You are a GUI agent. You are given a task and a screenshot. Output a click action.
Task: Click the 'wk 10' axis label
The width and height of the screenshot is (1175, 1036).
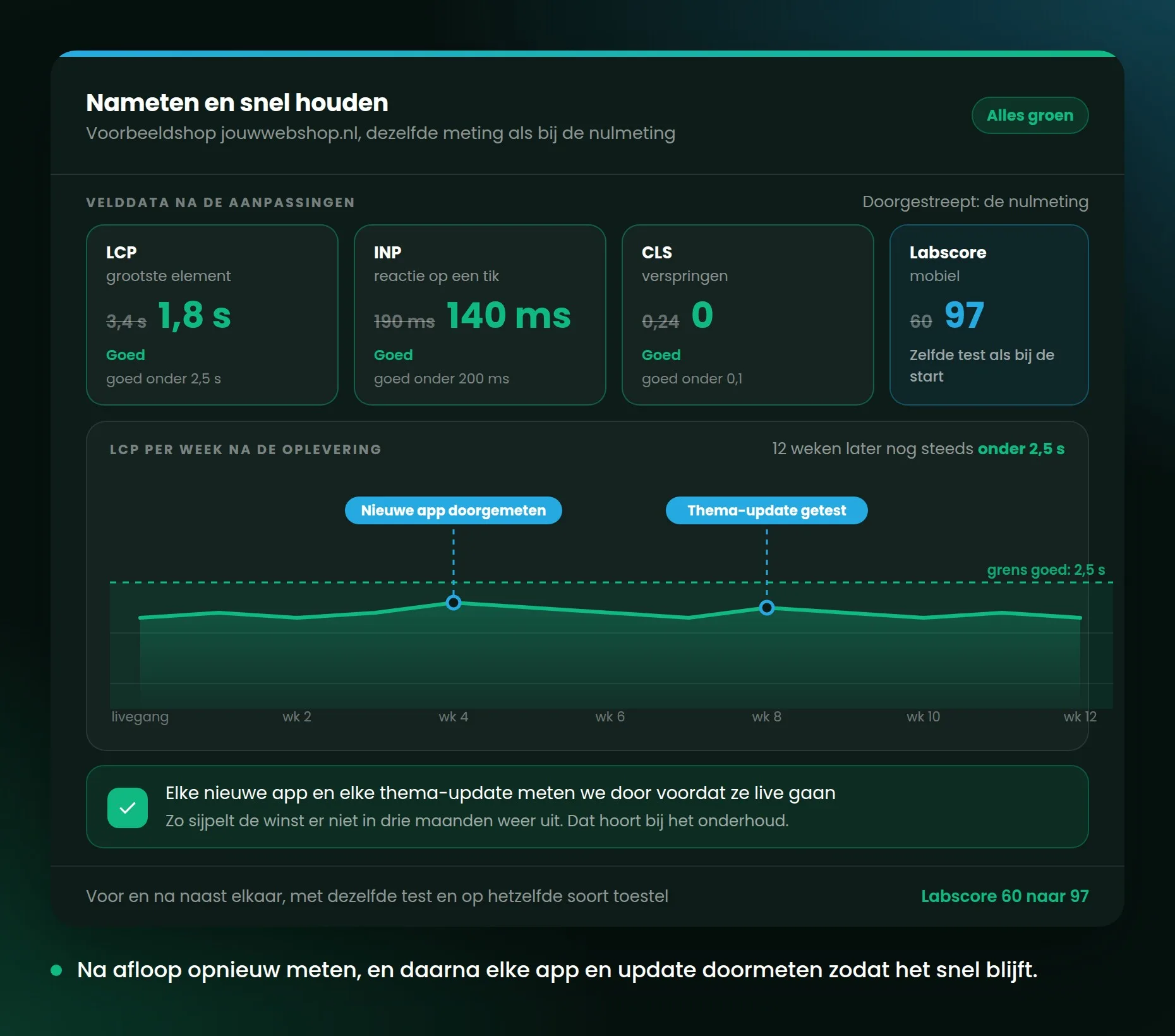[923, 716]
